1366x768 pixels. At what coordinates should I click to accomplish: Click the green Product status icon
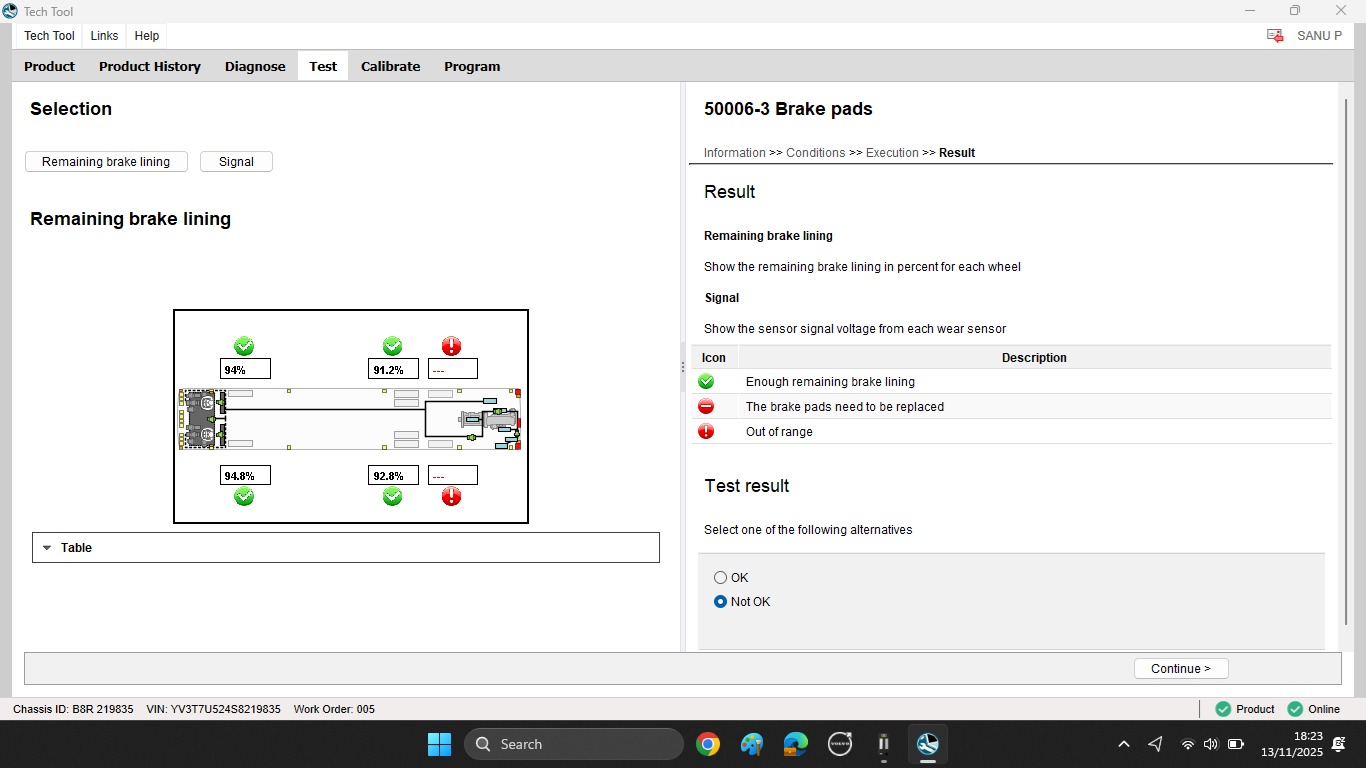[1223, 709]
